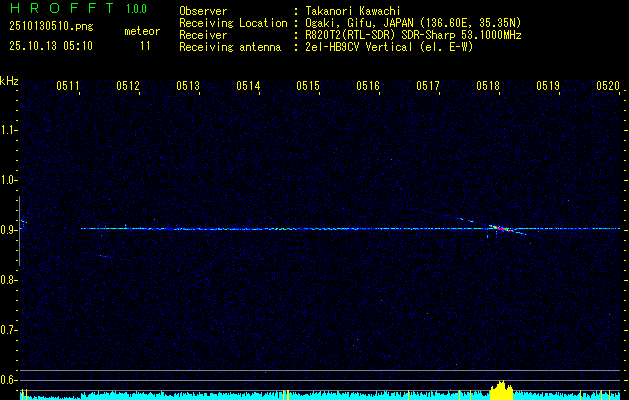Viewport: 629px width, 400px height.
Task: Click the 0511 time marker
Action: (x=67, y=85)
